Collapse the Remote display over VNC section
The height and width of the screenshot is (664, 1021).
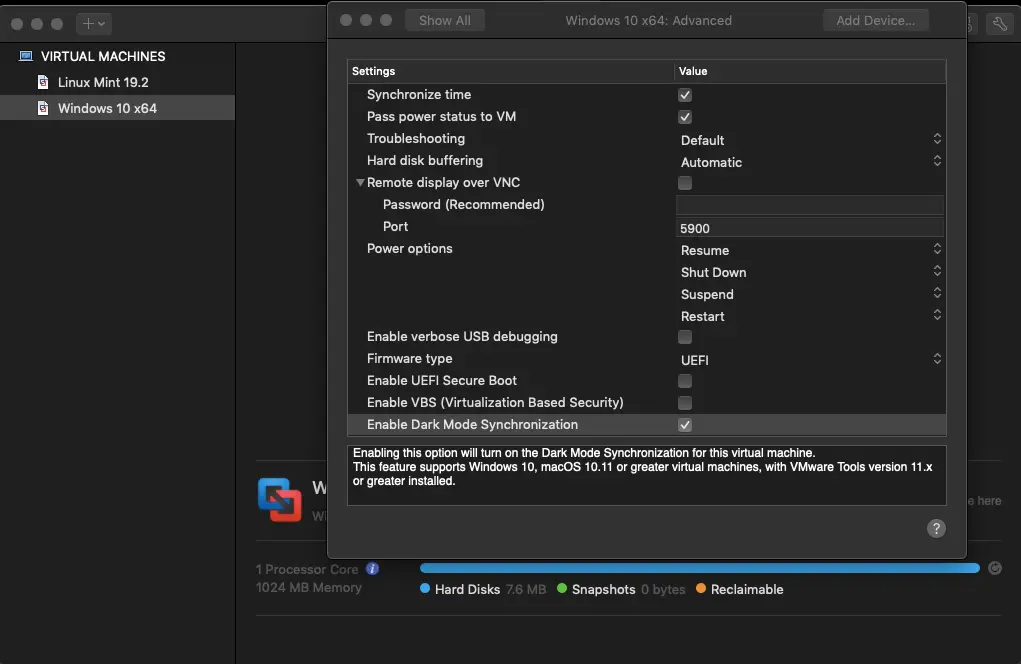click(361, 182)
